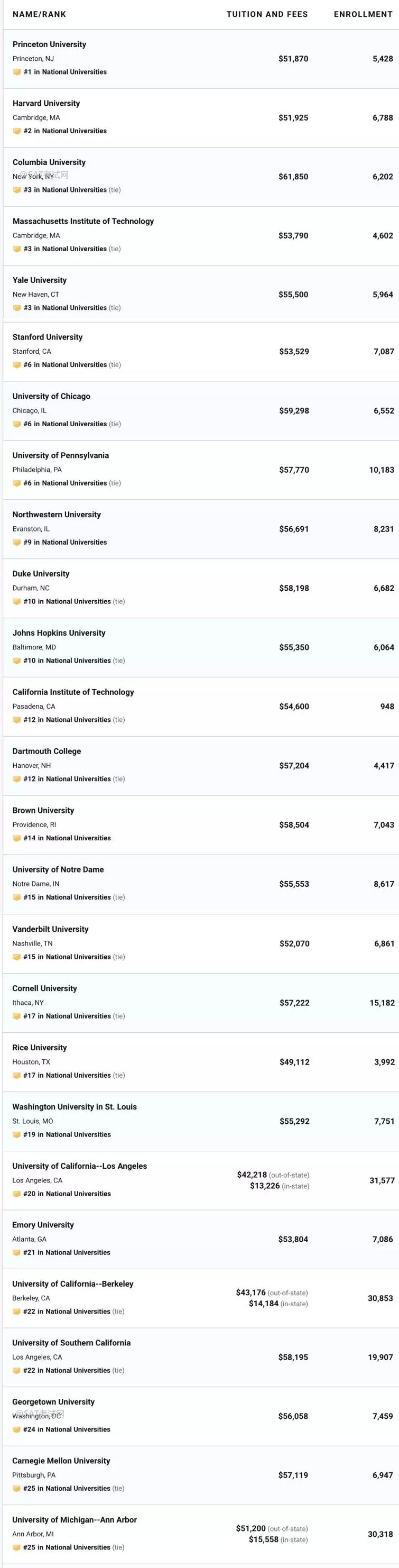Visit University of California--Berkeley link
Viewport: 399px width, 1568px height.
[73, 1285]
